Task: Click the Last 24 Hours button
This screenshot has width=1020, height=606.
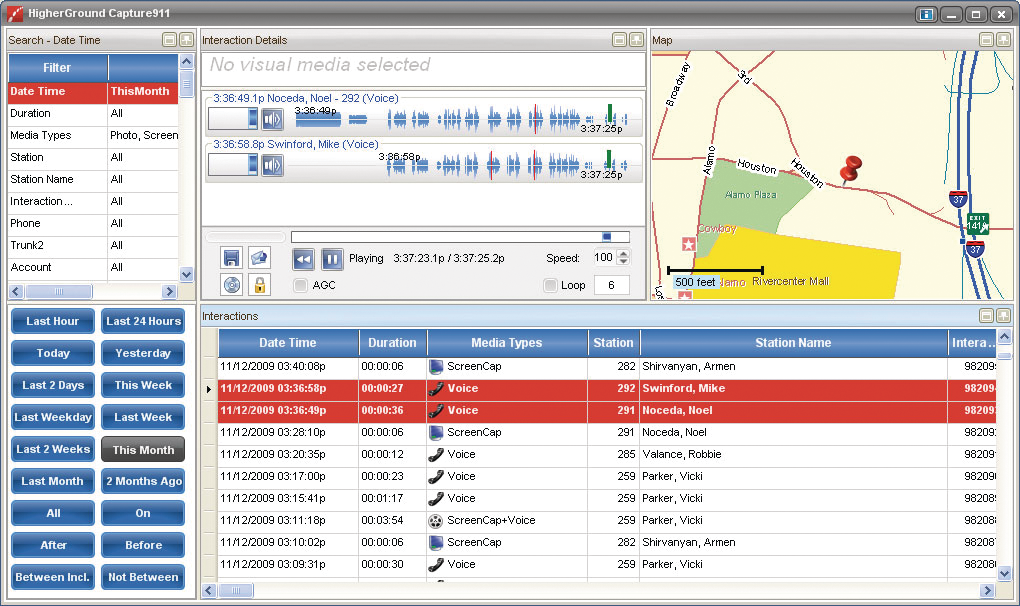Action: pos(143,321)
